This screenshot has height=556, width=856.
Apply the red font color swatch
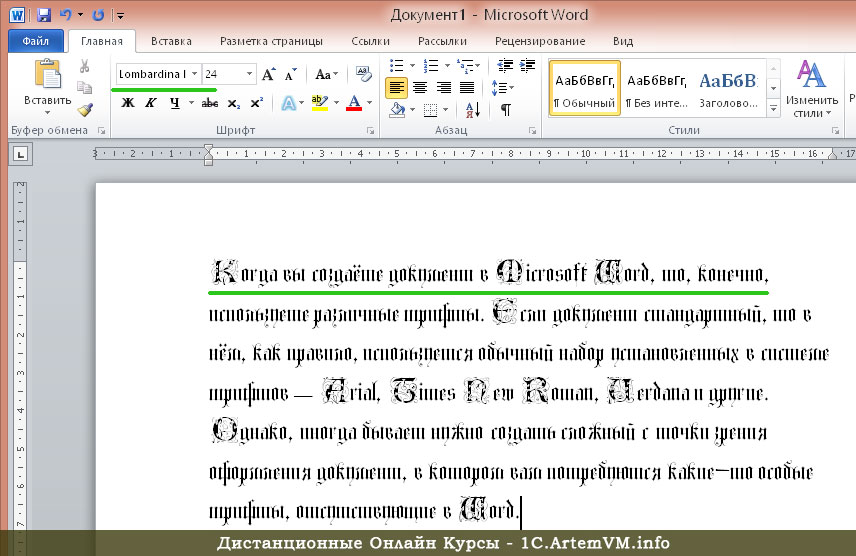(353, 103)
